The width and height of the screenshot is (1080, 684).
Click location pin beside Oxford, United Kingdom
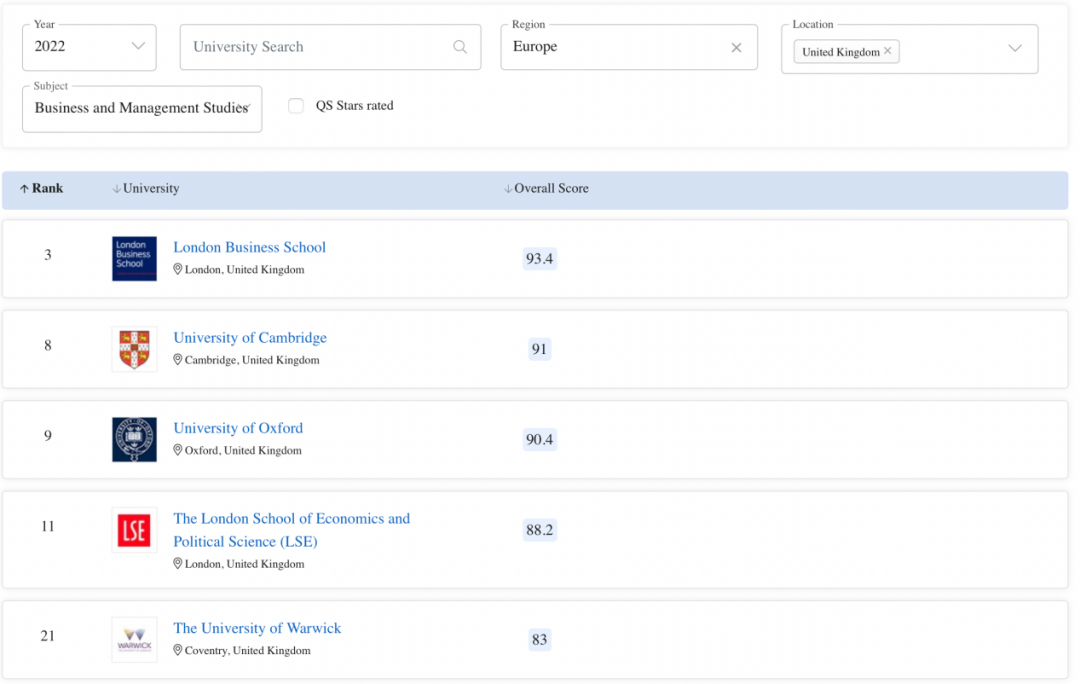coord(178,450)
